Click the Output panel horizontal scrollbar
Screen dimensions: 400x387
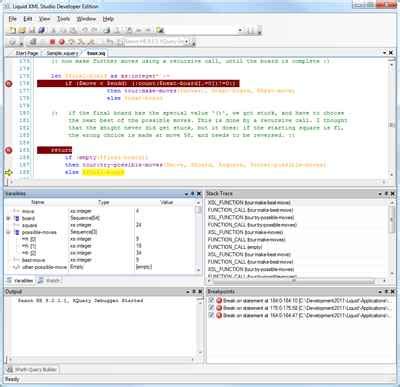(100, 359)
